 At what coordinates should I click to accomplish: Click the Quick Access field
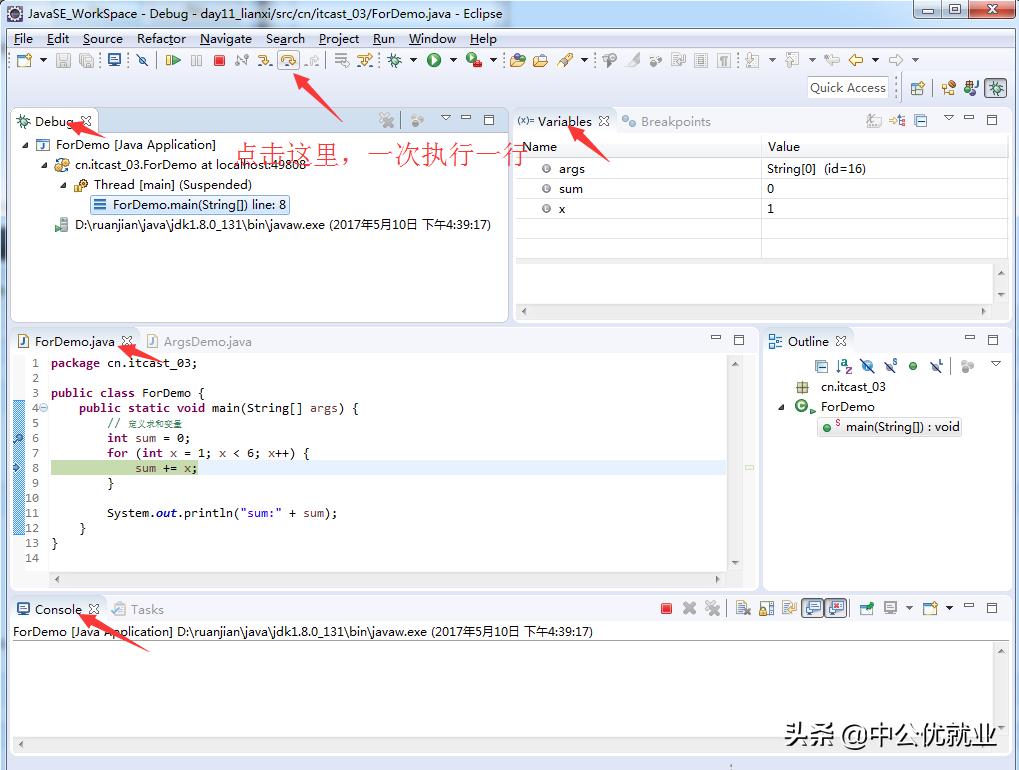pyautogui.click(x=848, y=87)
